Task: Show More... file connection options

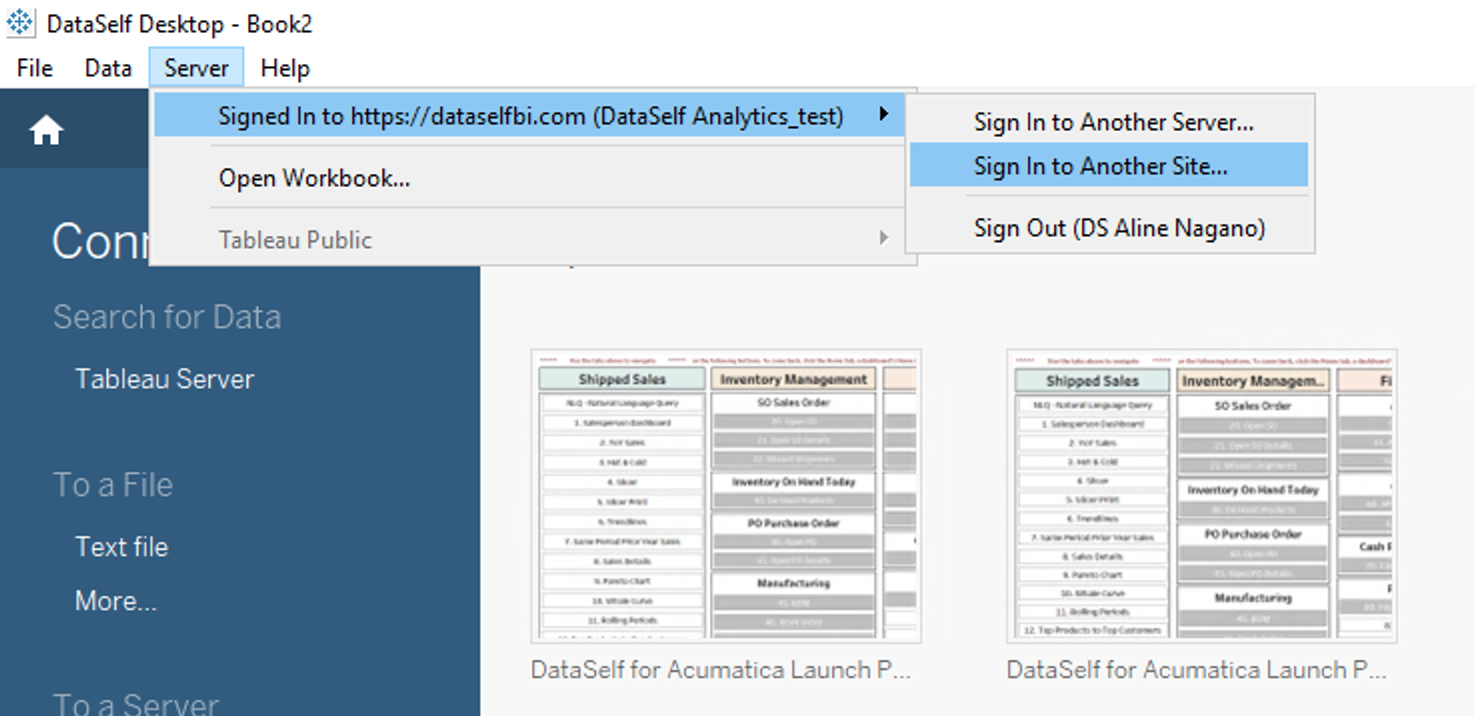Action: 115,601
